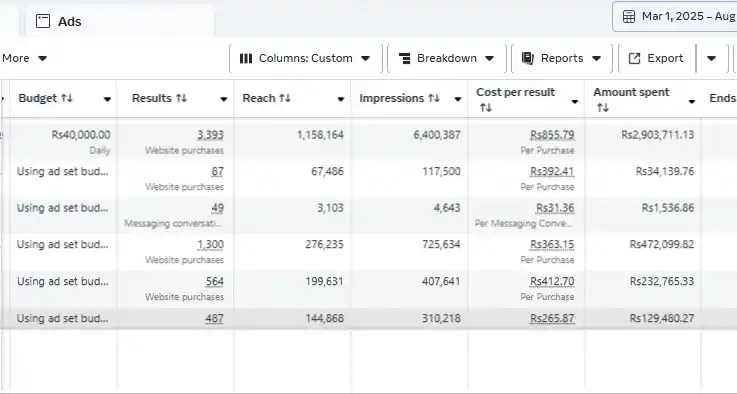Open the Impressions column options arrow
The height and width of the screenshot is (394, 737).
pyautogui.click(x=457, y=99)
